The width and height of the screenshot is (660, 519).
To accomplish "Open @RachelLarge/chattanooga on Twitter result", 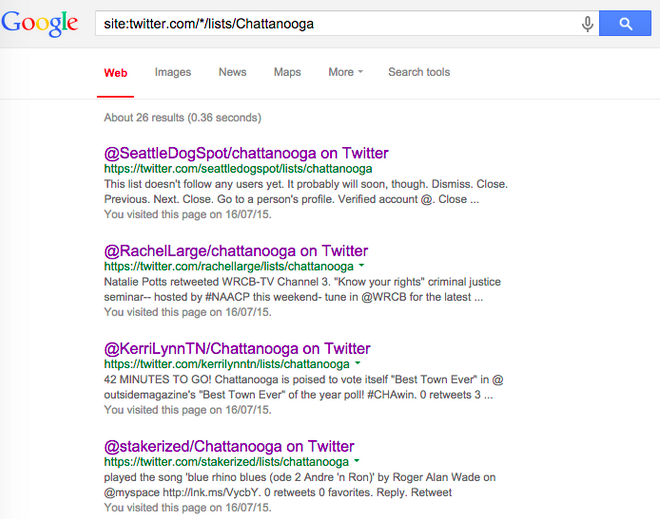I will (x=236, y=251).
